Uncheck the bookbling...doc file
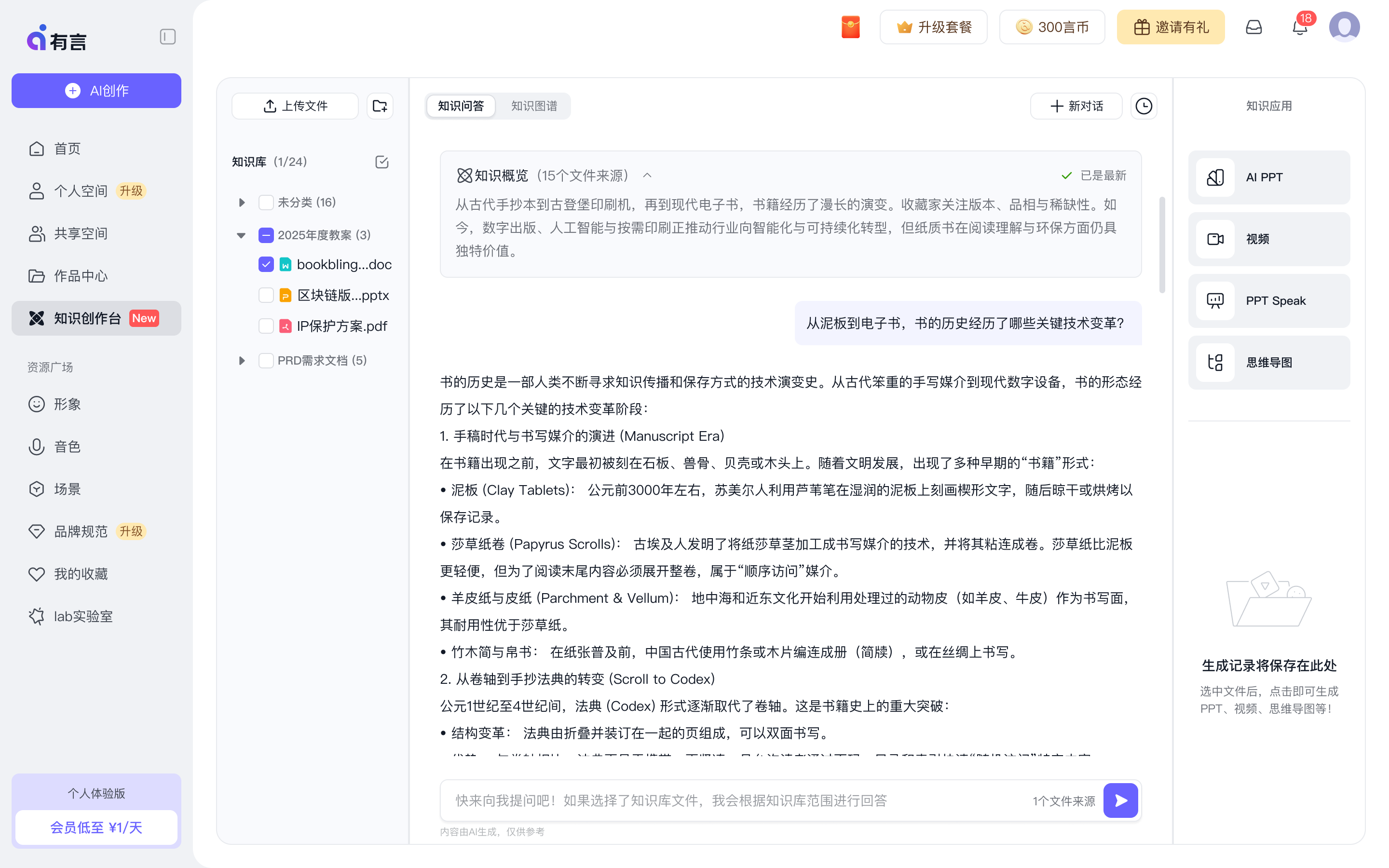The height and width of the screenshot is (868, 1389). click(266, 264)
